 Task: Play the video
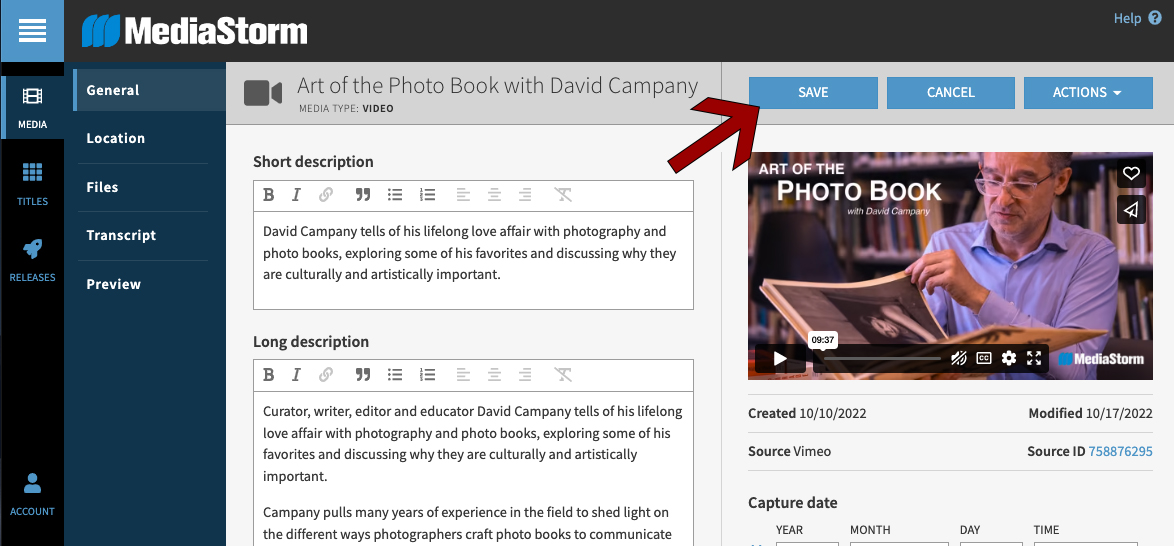780,358
